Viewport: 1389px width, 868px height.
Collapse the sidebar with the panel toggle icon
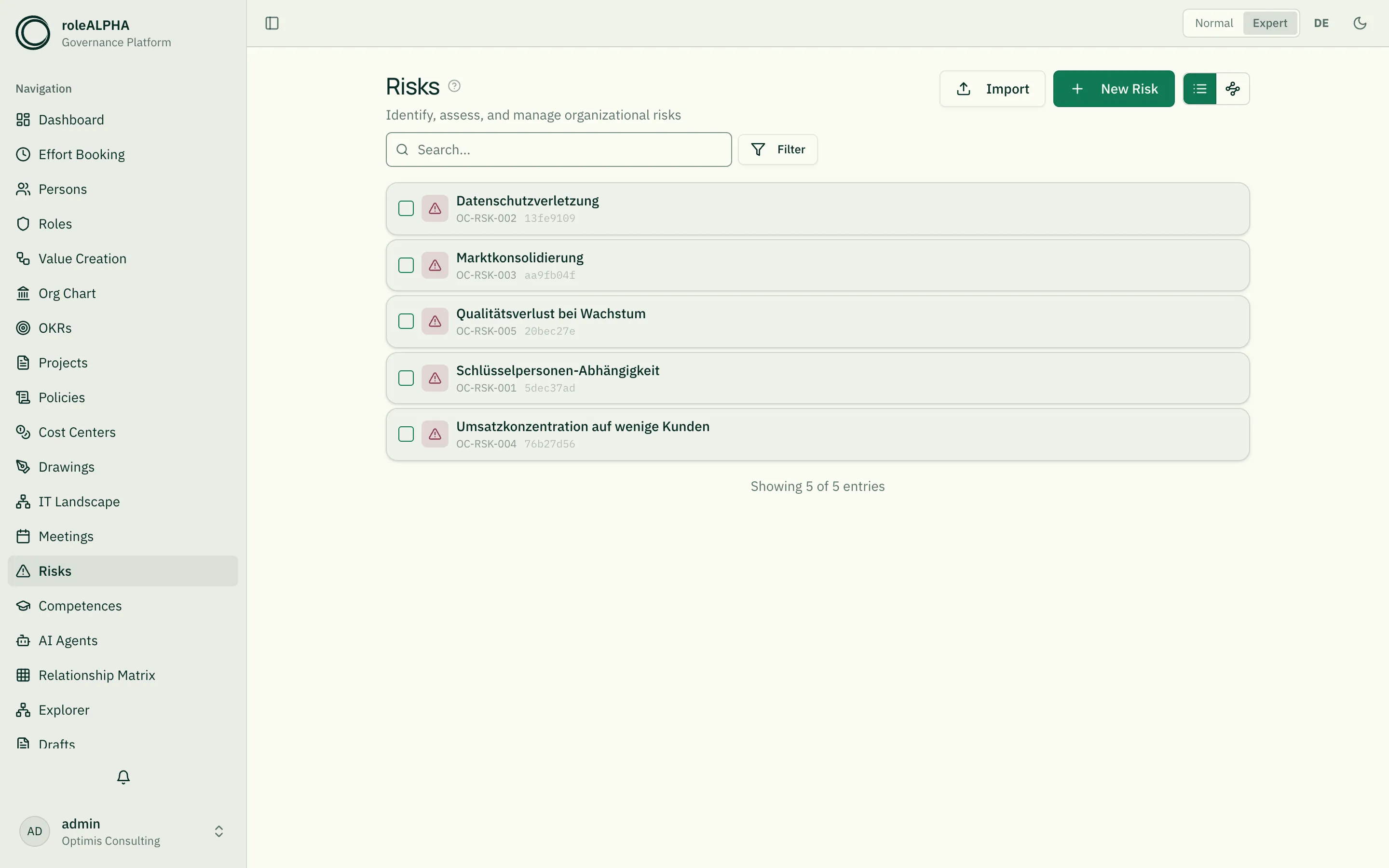(272, 23)
